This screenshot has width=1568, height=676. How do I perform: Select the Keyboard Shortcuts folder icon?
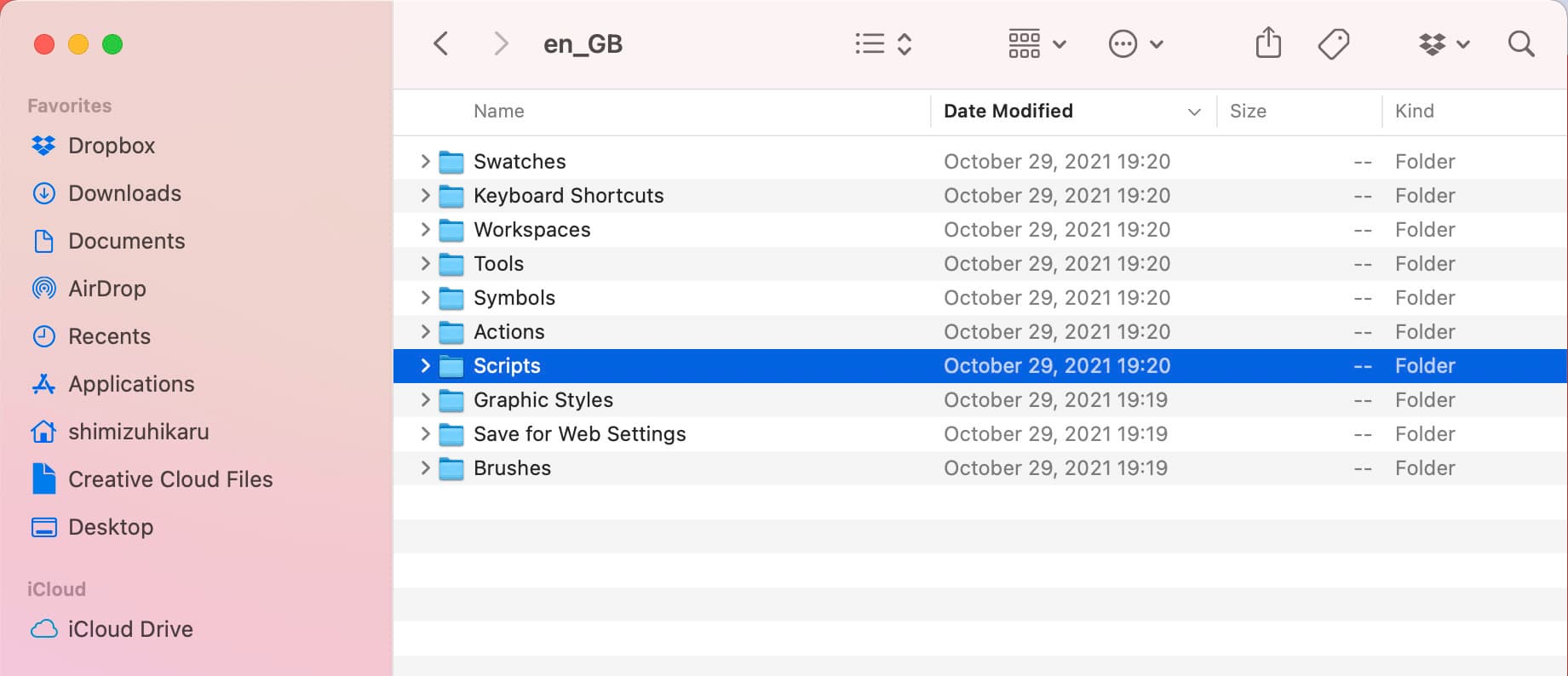(x=451, y=196)
